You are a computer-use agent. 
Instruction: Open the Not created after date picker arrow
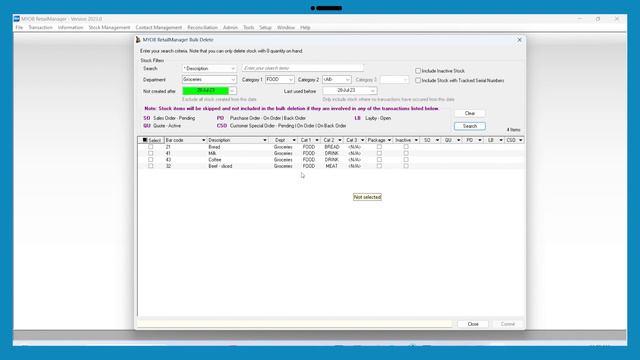[232, 91]
